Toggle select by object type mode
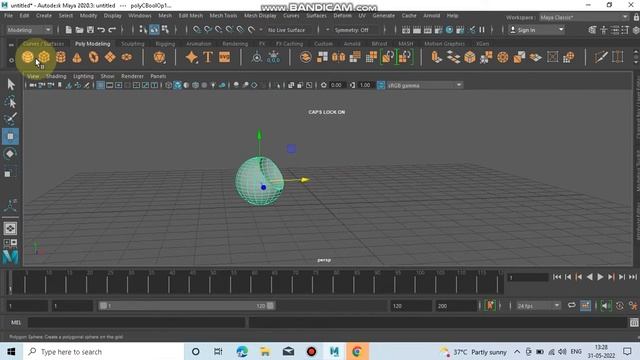Viewport: 640px width, 360px height. click(154, 30)
